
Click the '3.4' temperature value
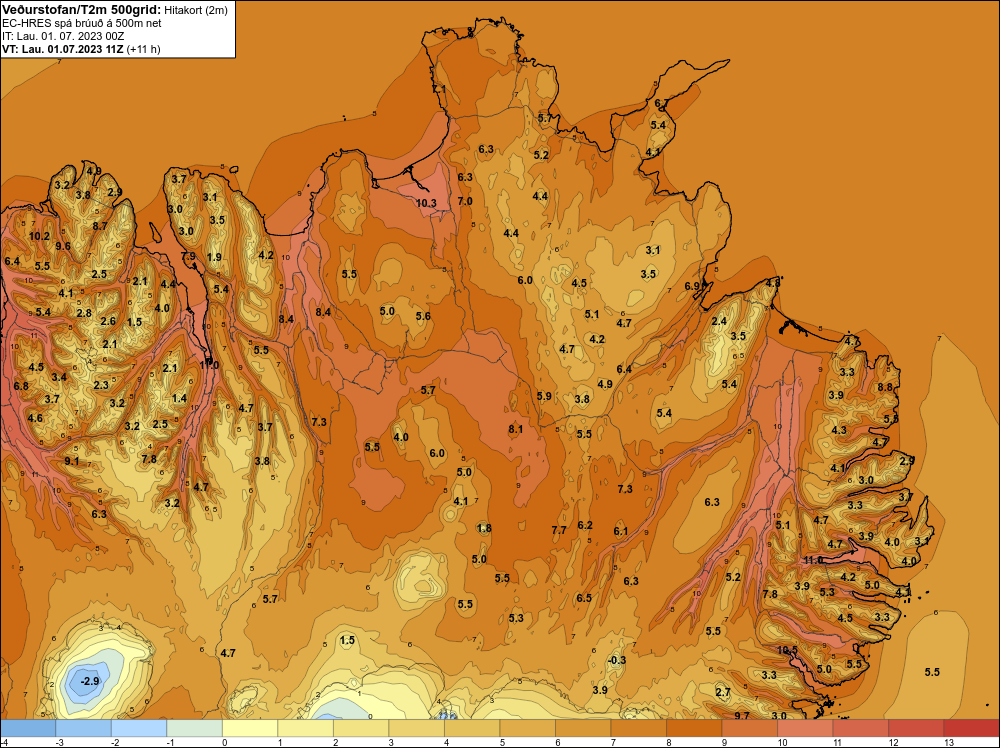(59, 378)
